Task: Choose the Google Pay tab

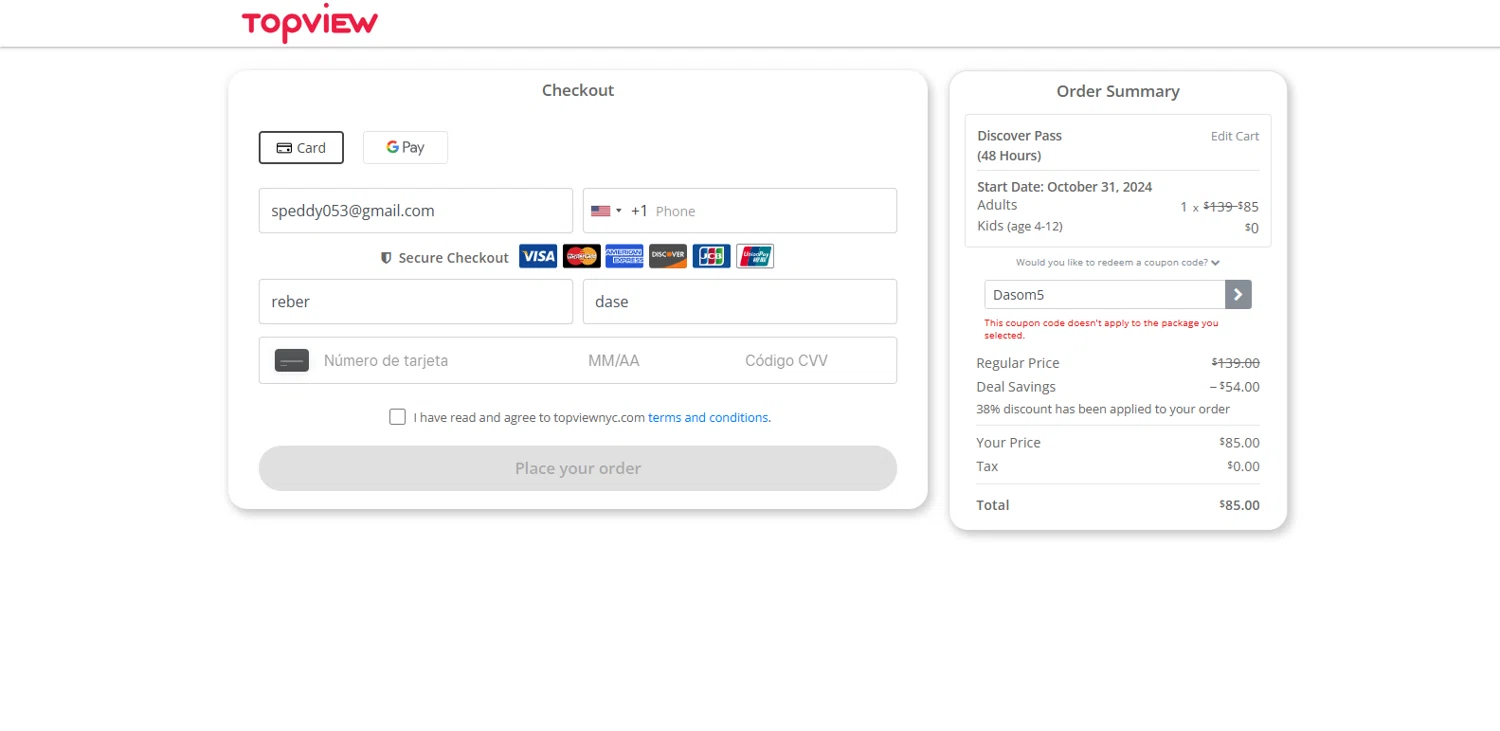Action: [405, 147]
